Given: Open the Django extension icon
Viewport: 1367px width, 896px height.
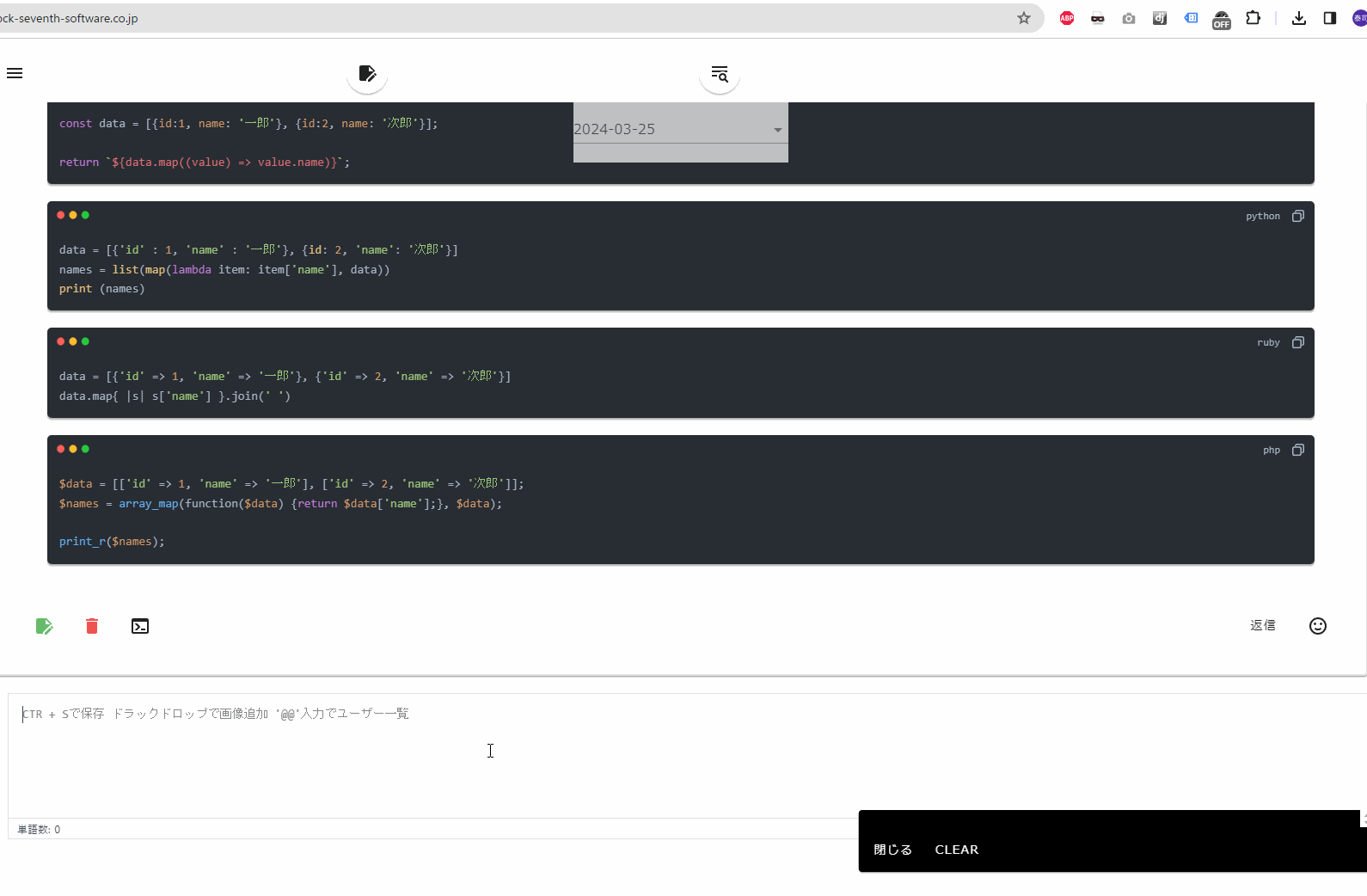Looking at the screenshot, I should click(x=1160, y=18).
